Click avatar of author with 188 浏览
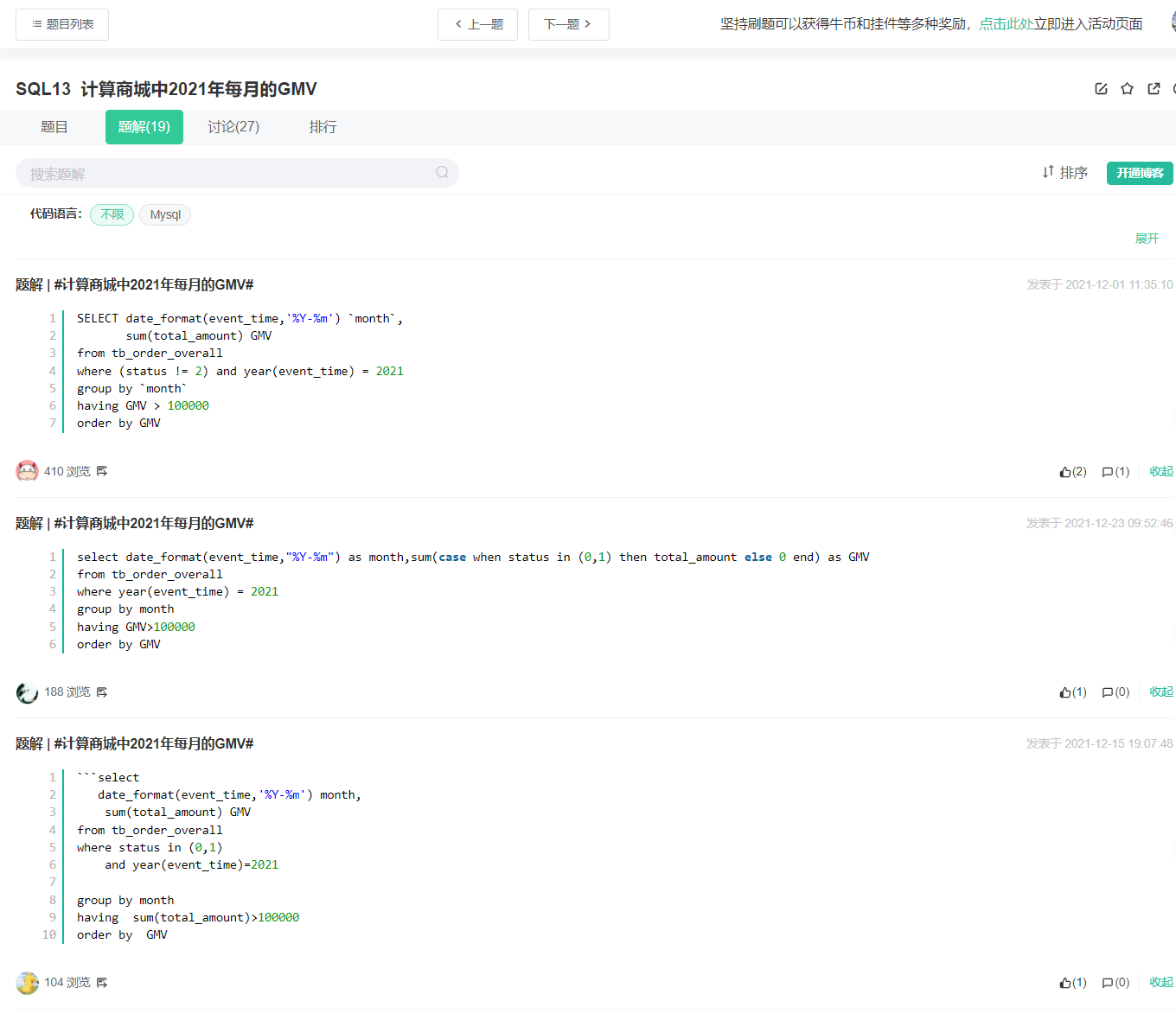Image resolution: width=1176 pixels, height=1020 pixels. pos(27,692)
